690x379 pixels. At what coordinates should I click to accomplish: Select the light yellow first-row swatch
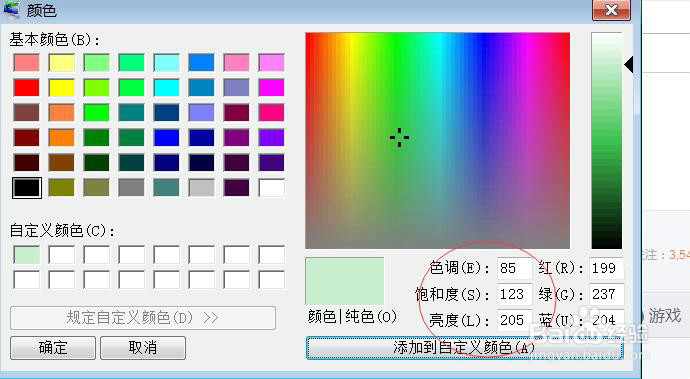(62, 63)
